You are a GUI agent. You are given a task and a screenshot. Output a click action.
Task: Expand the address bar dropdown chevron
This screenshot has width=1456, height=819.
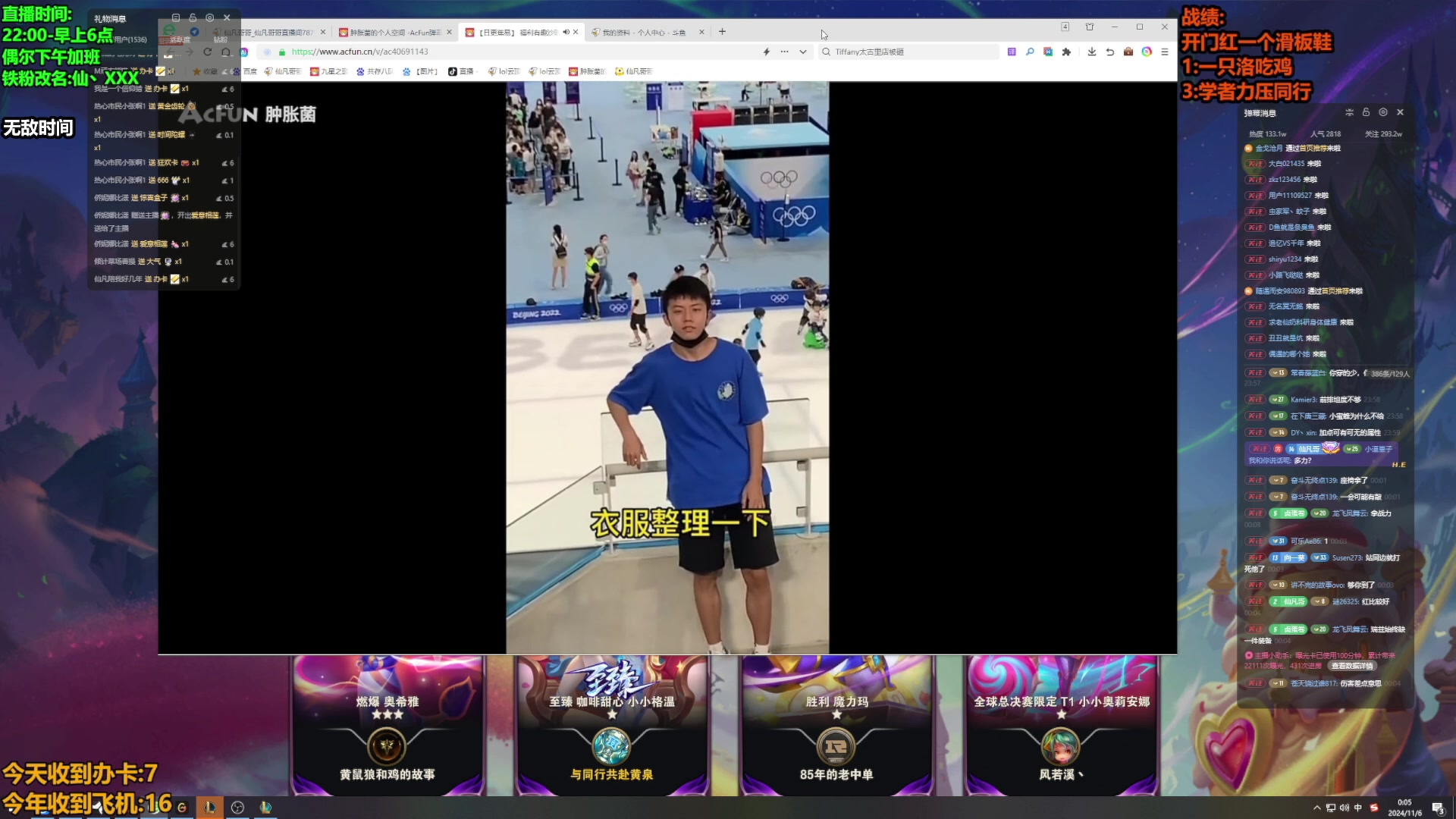click(x=803, y=52)
